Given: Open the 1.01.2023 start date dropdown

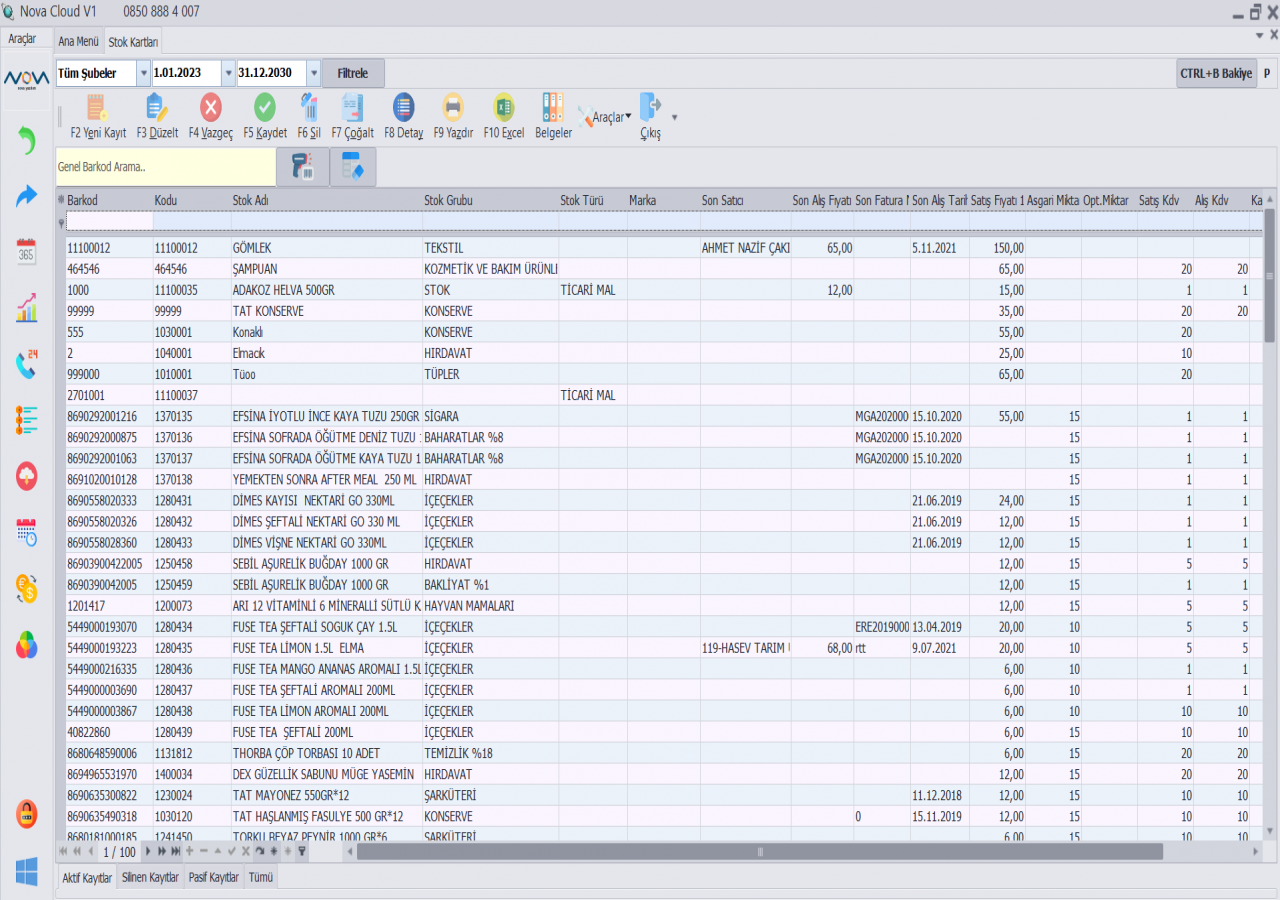Looking at the screenshot, I should (228, 73).
